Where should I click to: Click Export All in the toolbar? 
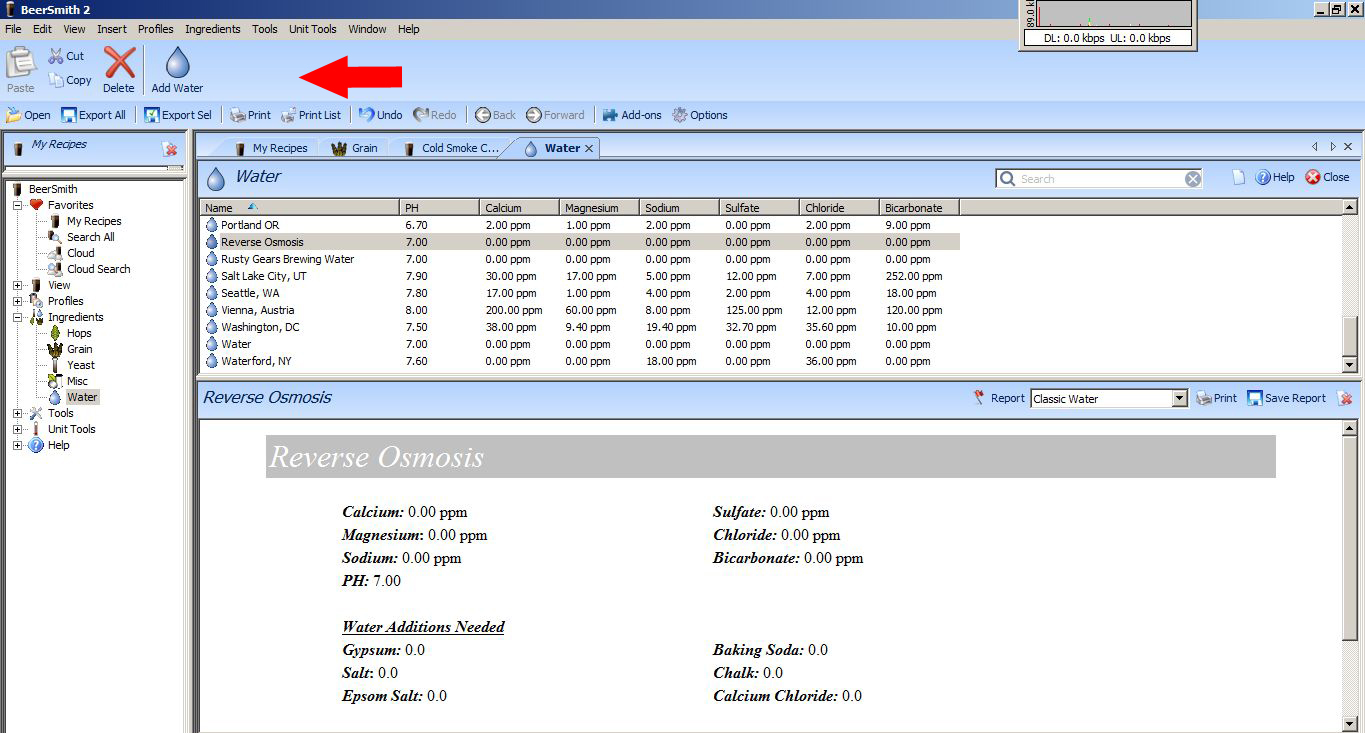click(93, 115)
